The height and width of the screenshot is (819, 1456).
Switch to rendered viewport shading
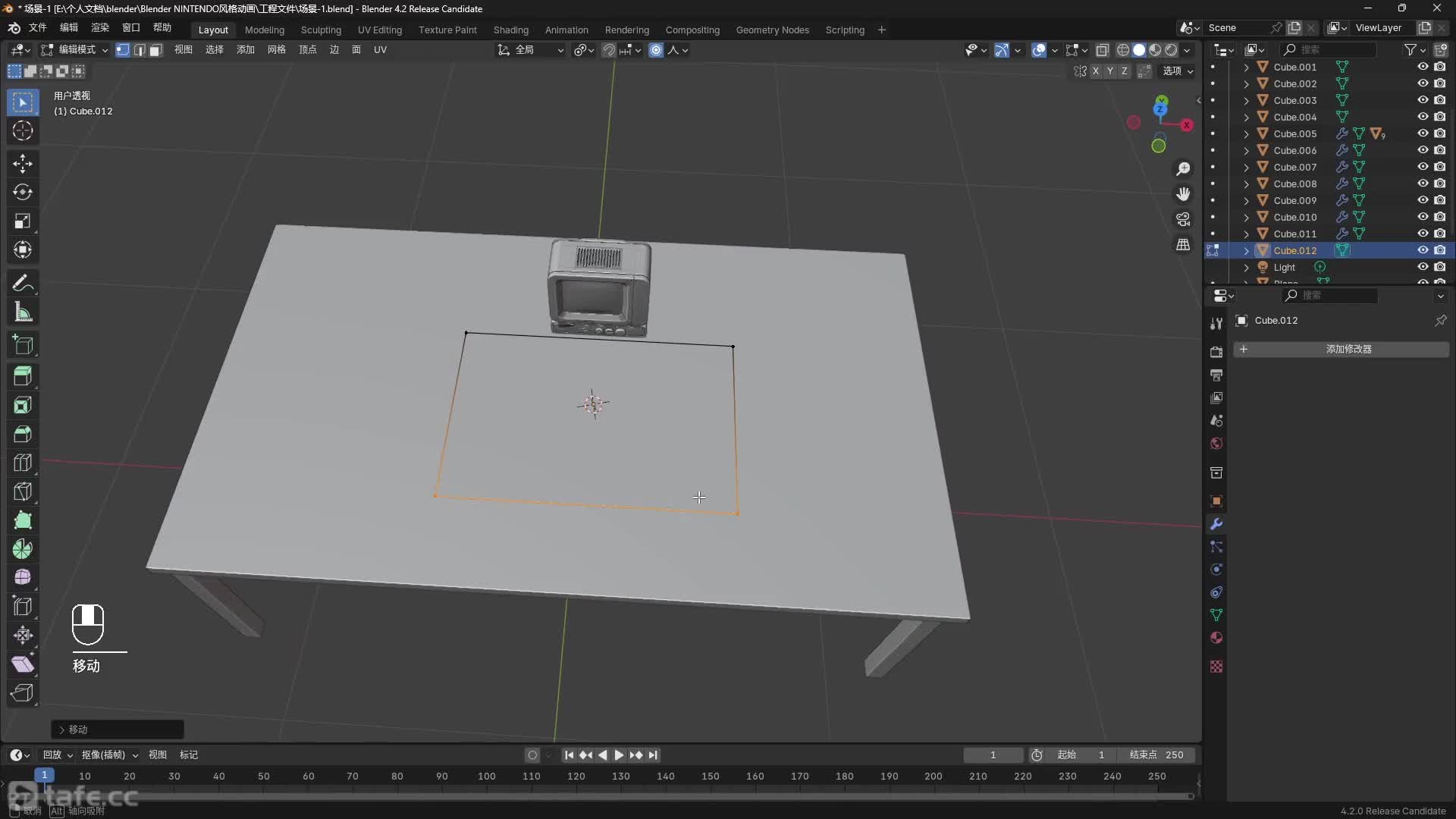(1171, 50)
